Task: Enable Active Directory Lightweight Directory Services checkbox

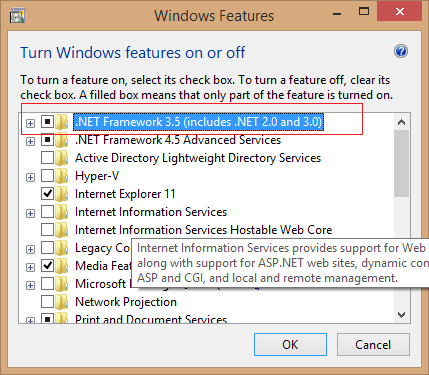Action: pyautogui.click(x=47, y=158)
